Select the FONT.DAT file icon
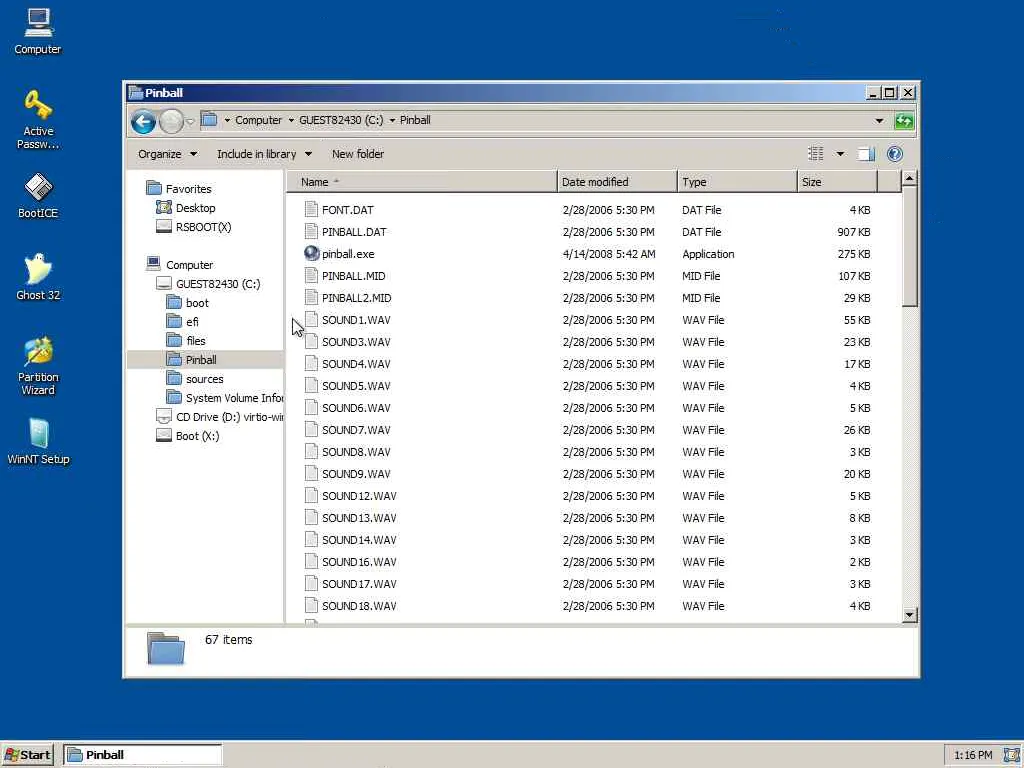1024x768 pixels. click(312, 210)
